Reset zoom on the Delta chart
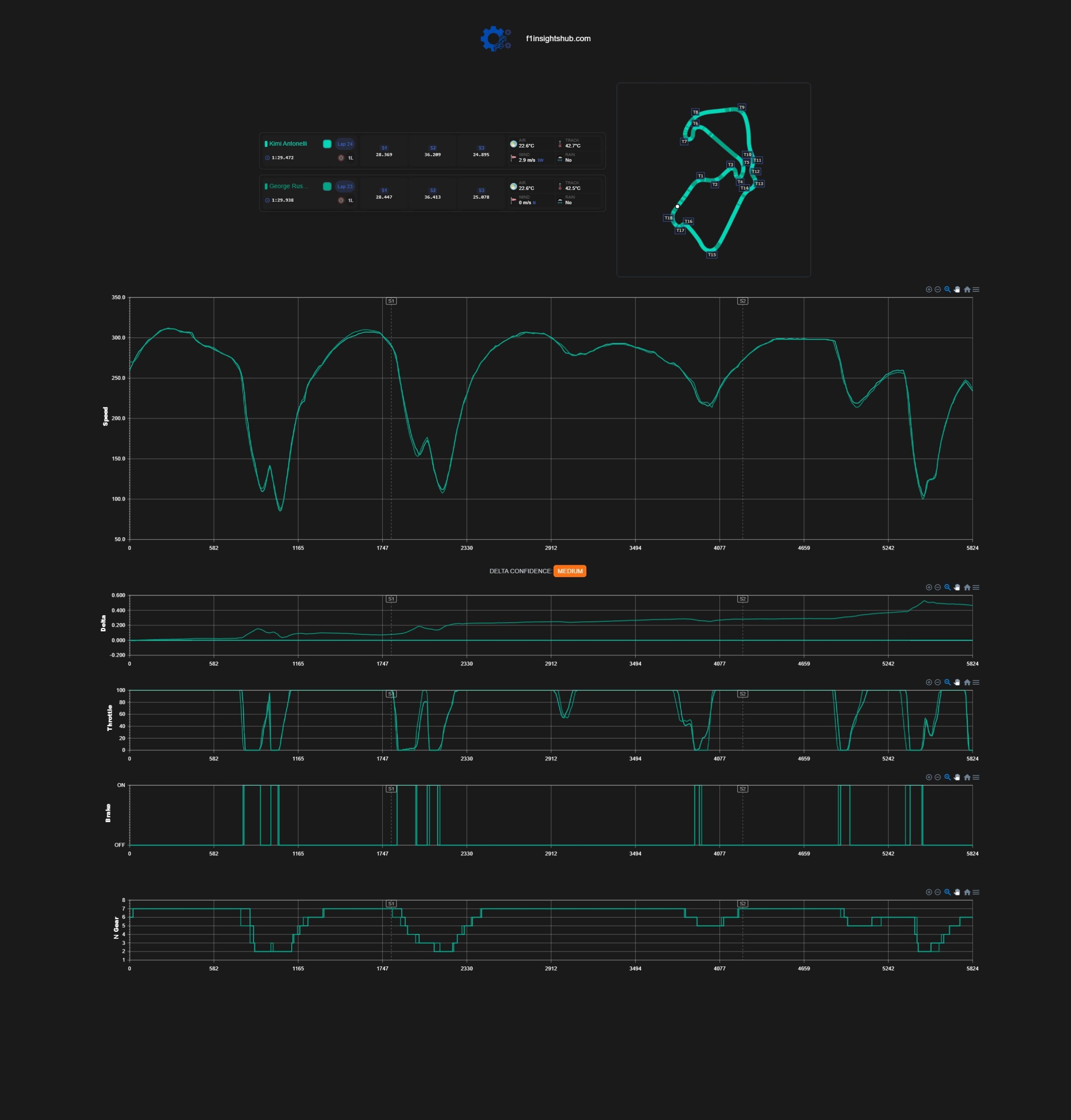Image resolution: width=1071 pixels, height=1120 pixels. click(967, 587)
